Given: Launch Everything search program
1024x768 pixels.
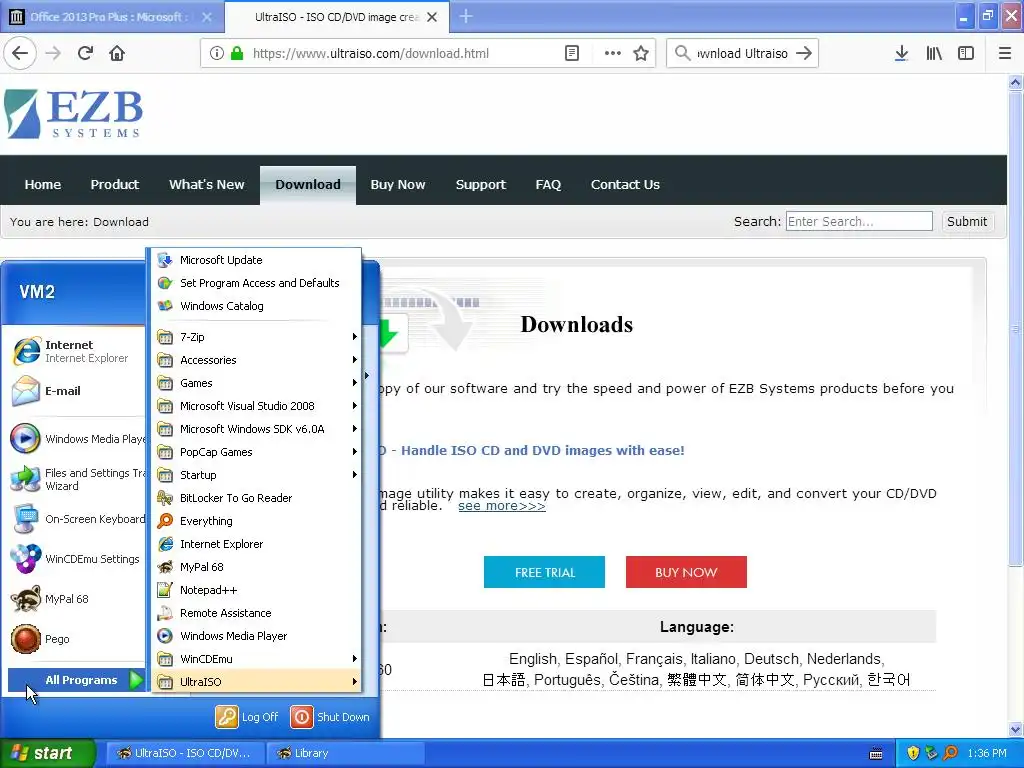Looking at the screenshot, I should (x=258, y=520).
